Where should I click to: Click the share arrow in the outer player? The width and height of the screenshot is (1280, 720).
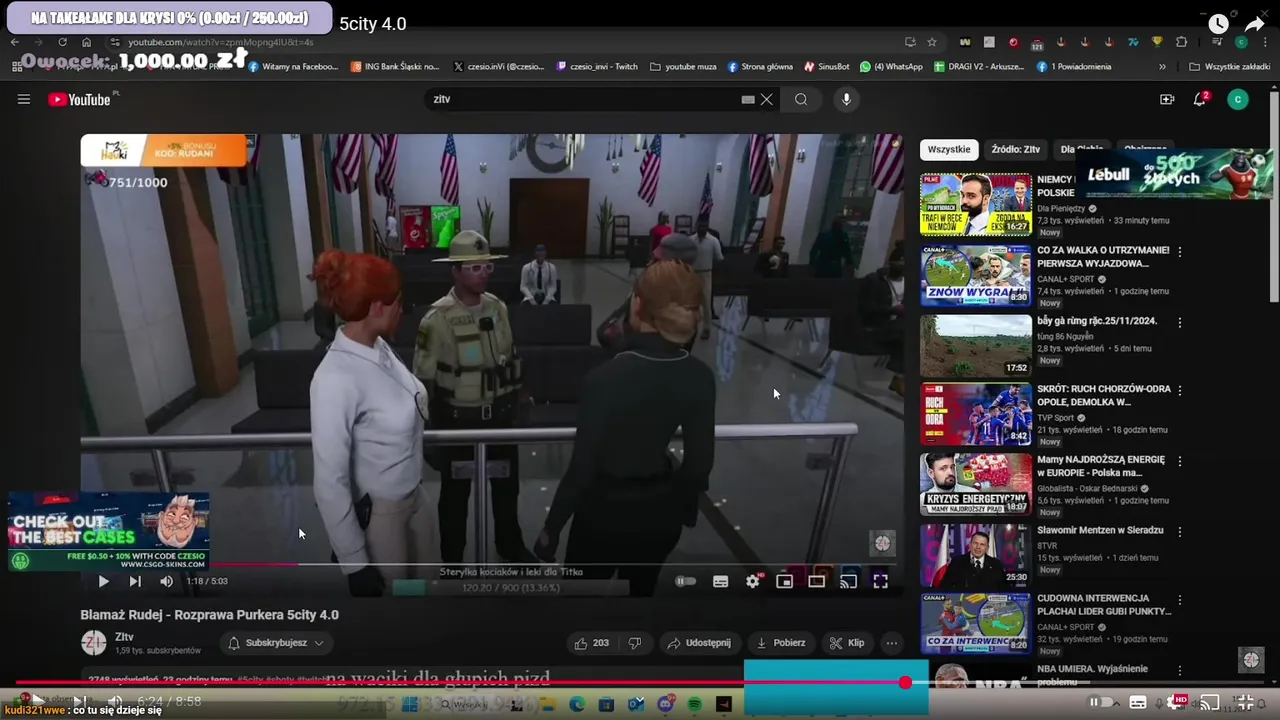click(x=1255, y=24)
